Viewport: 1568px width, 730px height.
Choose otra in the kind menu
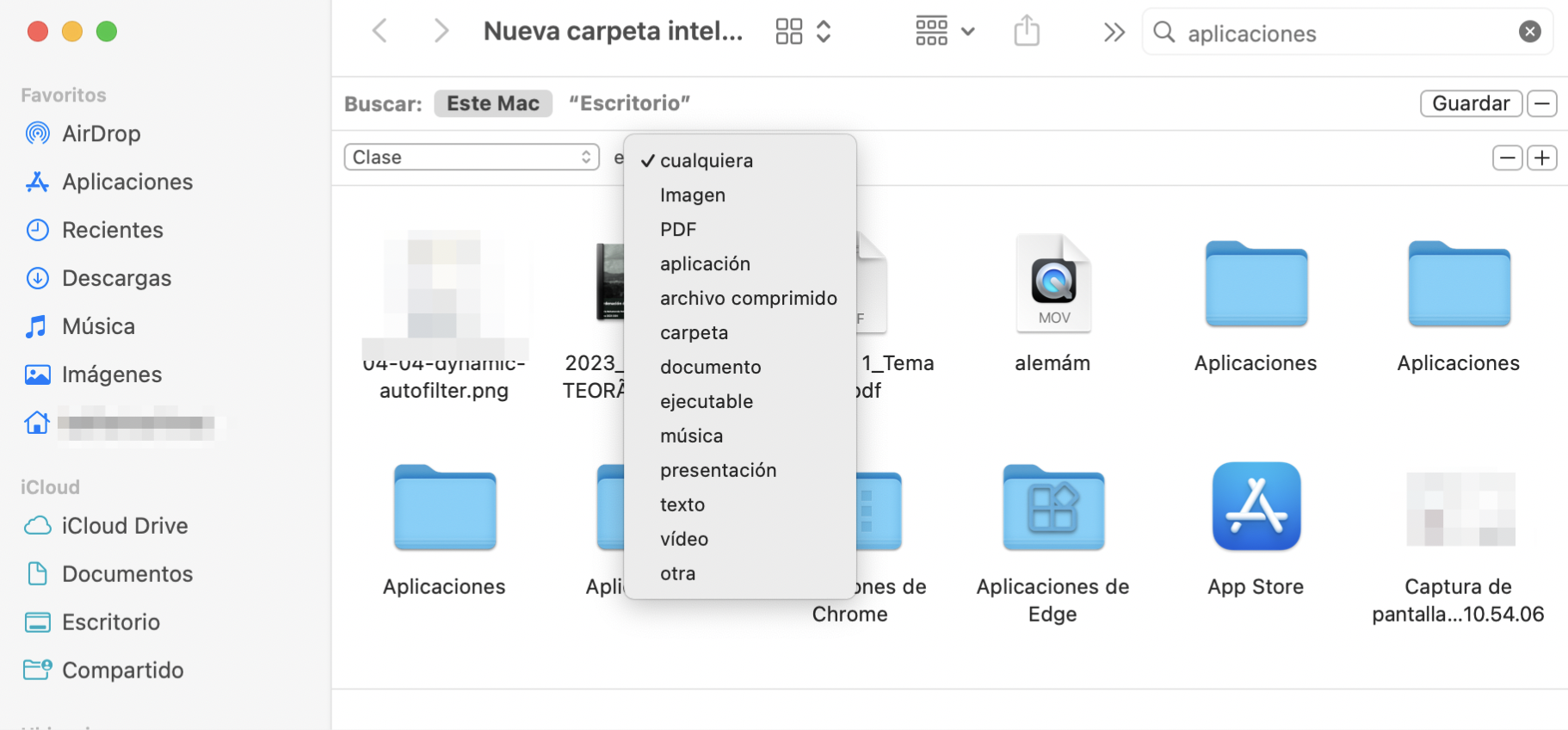coord(740,574)
